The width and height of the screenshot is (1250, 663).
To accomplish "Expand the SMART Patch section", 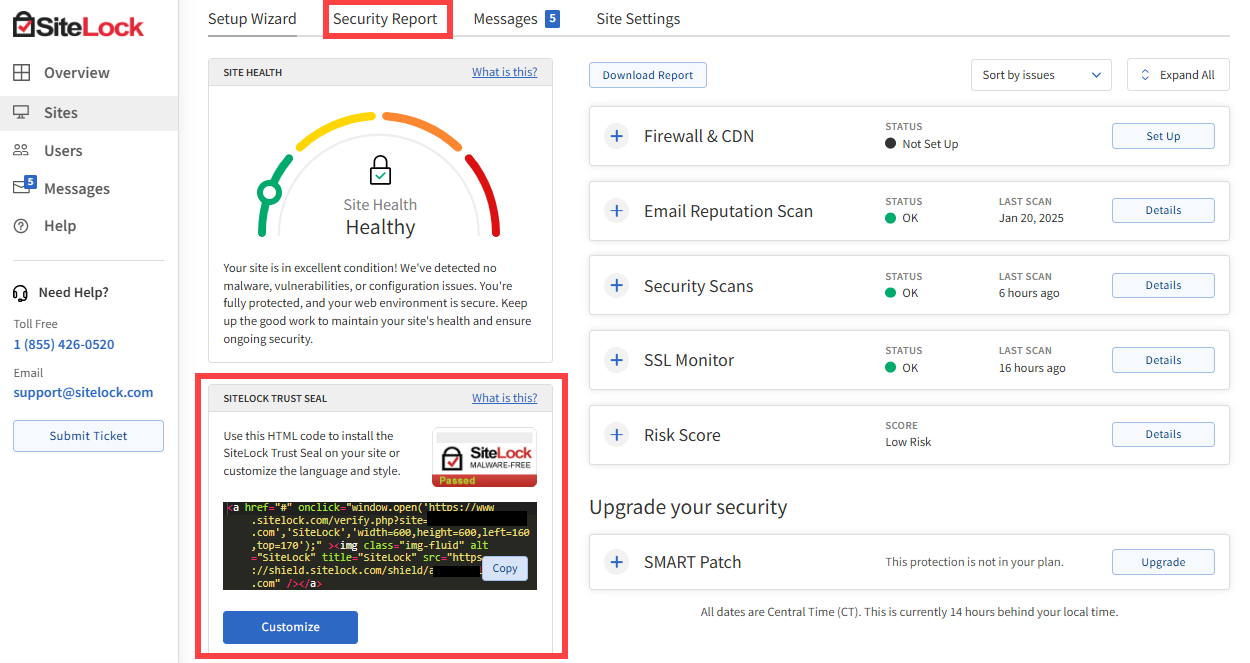I will [x=616, y=562].
